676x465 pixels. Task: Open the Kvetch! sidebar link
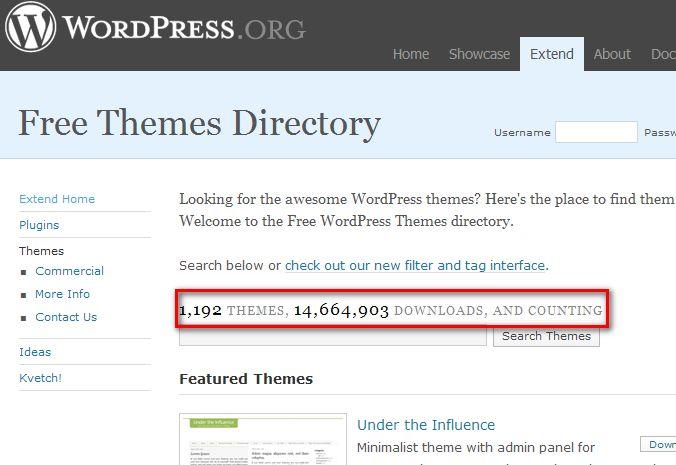click(40, 378)
